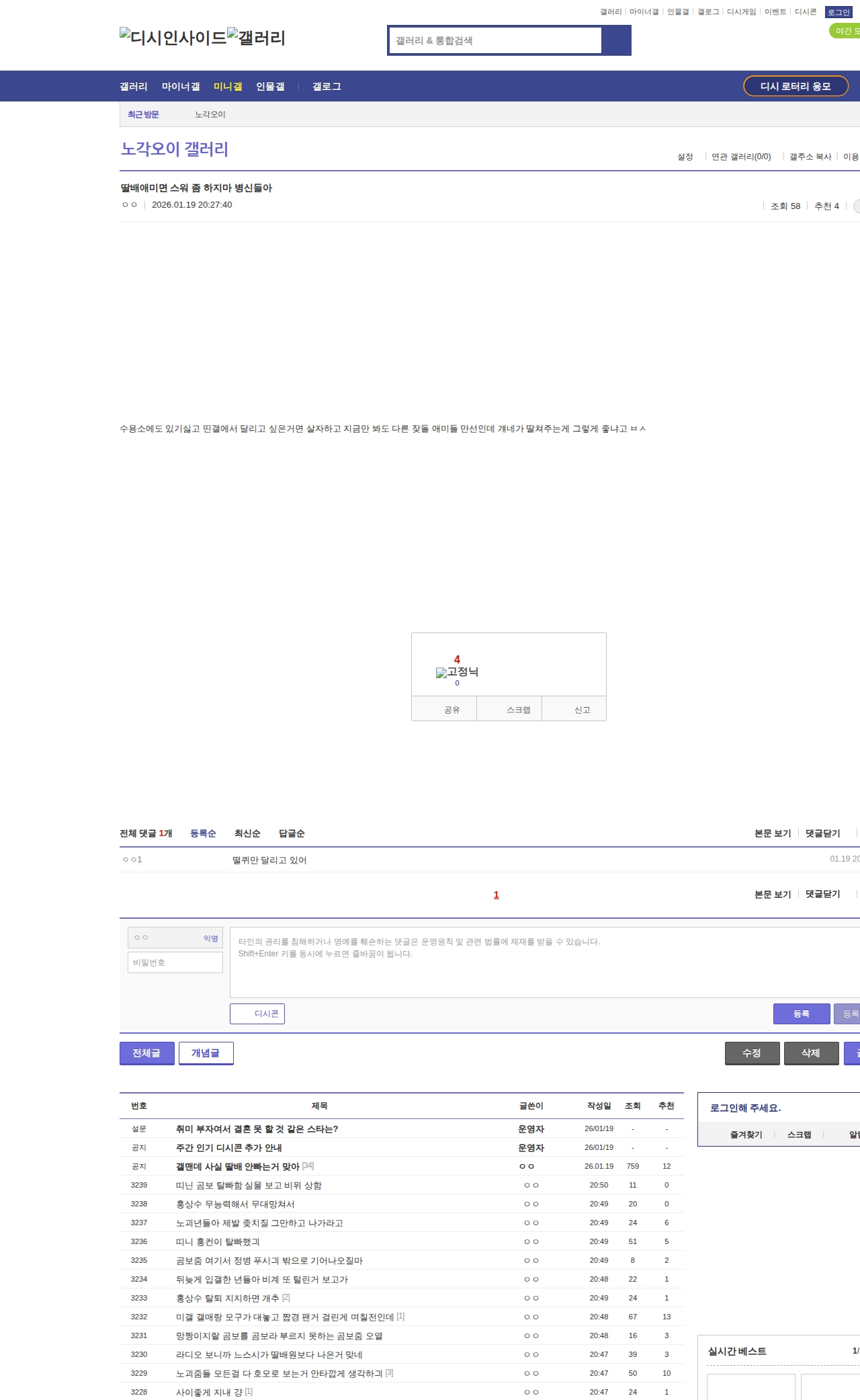Sort comments by 등록순
The image size is (860, 1400).
coord(203,833)
